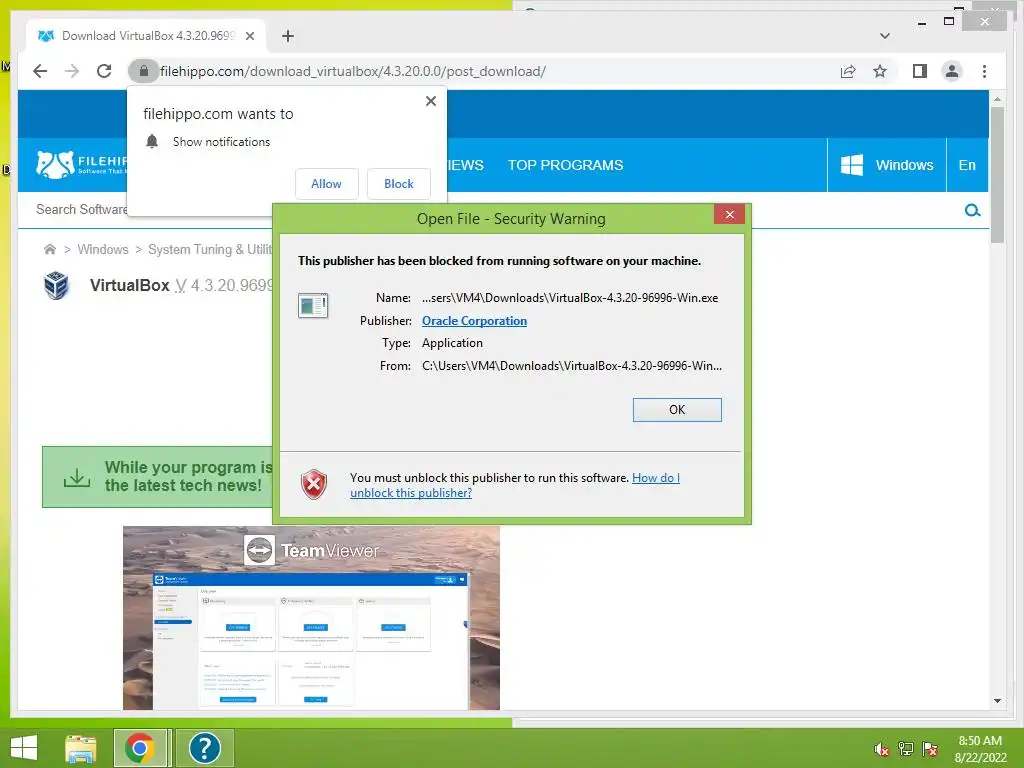Click the scrollbar up arrow
The image size is (1024, 768).
(997, 99)
